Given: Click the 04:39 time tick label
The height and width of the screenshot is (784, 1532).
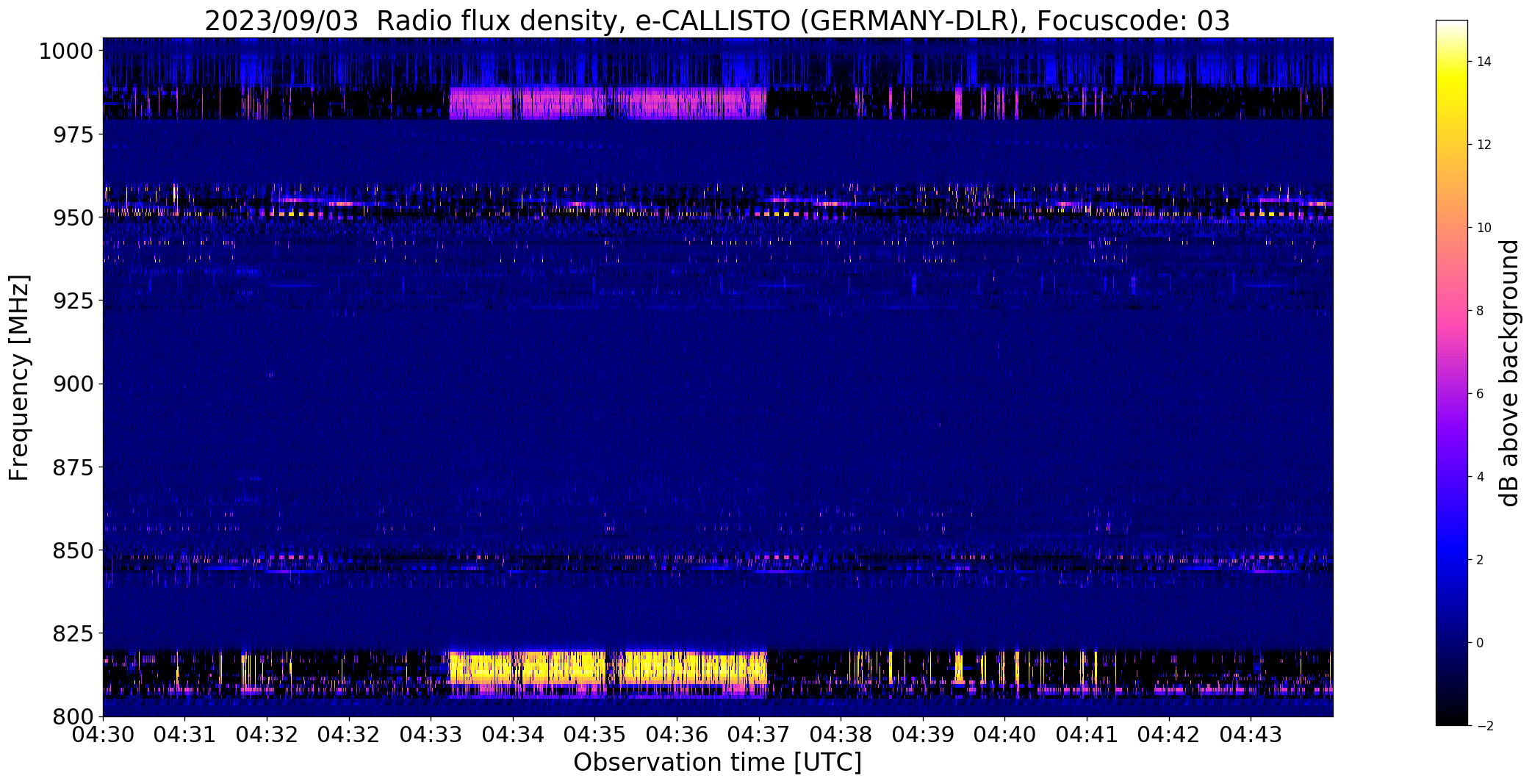Looking at the screenshot, I should coord(923,735).
